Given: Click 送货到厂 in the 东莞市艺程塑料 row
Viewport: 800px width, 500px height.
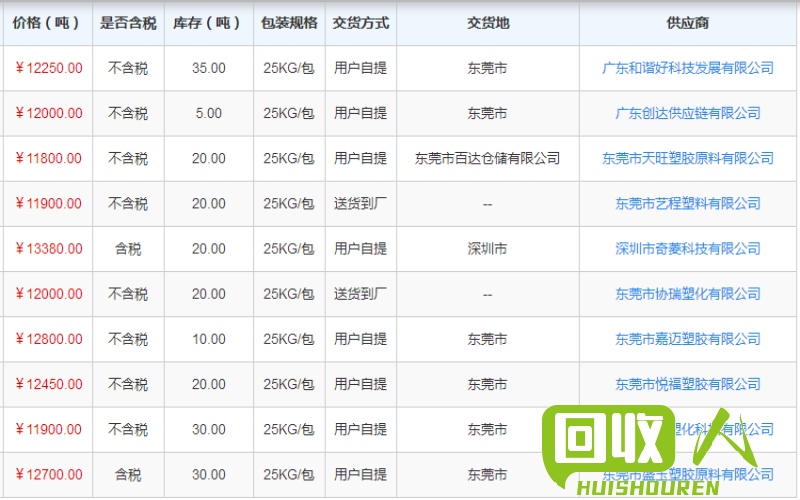Looking at the screenshot, I should click(360, 203).
